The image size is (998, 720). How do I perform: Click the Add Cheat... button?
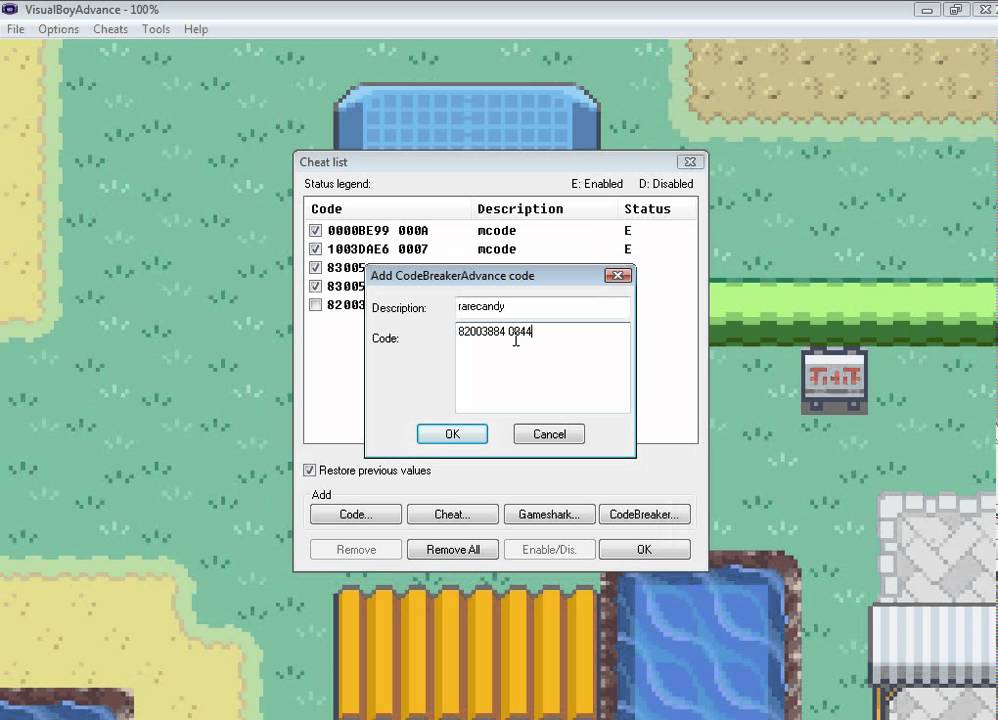click(x=453, y=514)
